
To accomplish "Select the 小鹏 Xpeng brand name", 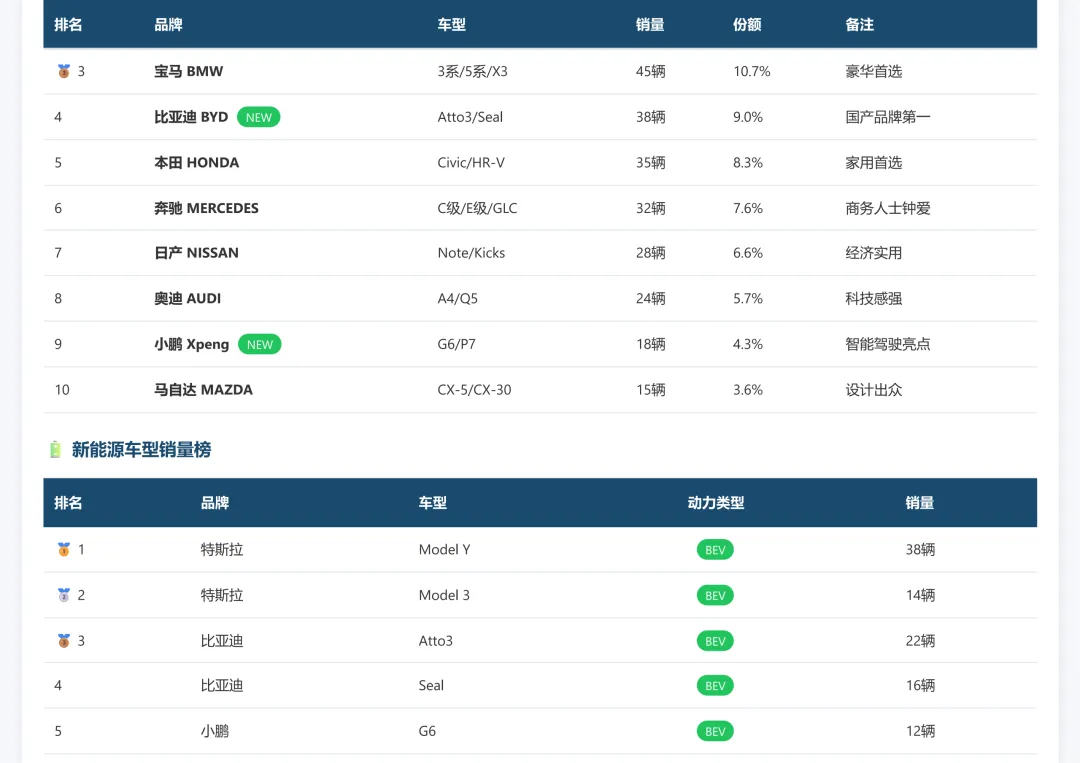I will click(x=191, y=344).
